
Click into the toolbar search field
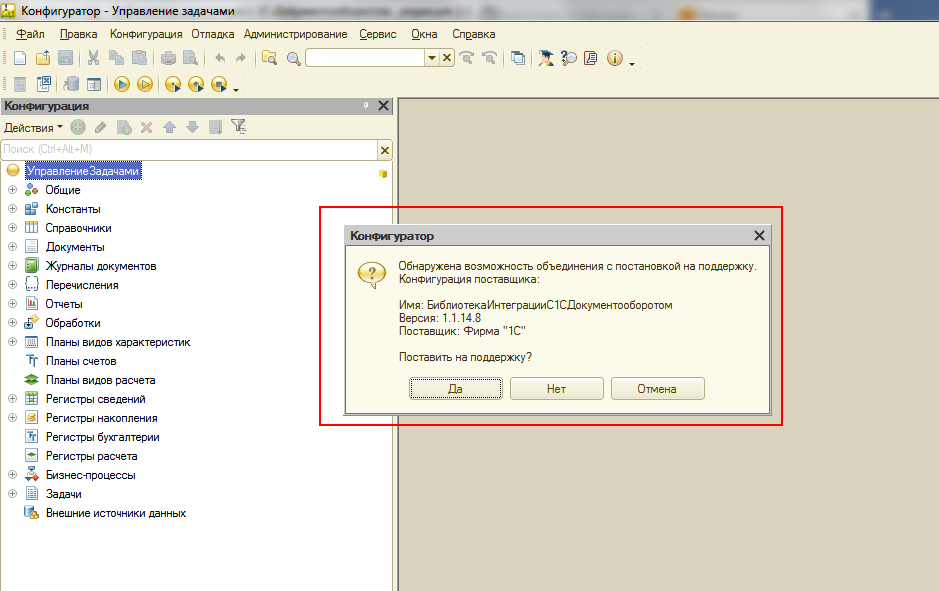[x=365, y=58]
